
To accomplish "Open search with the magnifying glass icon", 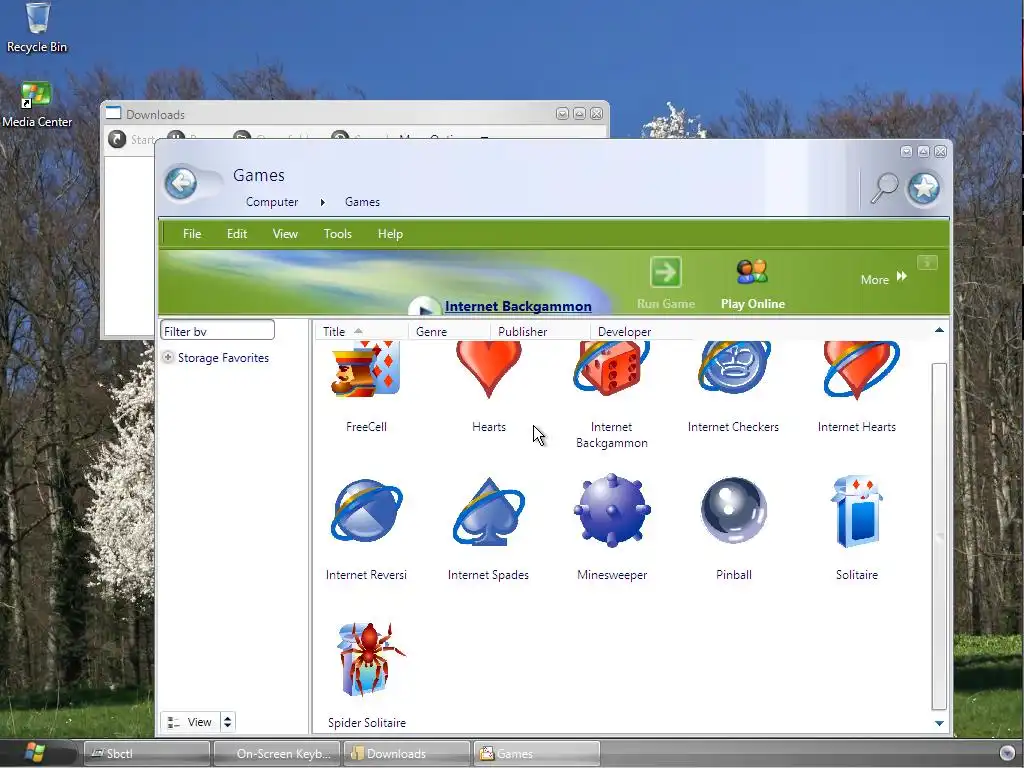I will tap(884, 189).
